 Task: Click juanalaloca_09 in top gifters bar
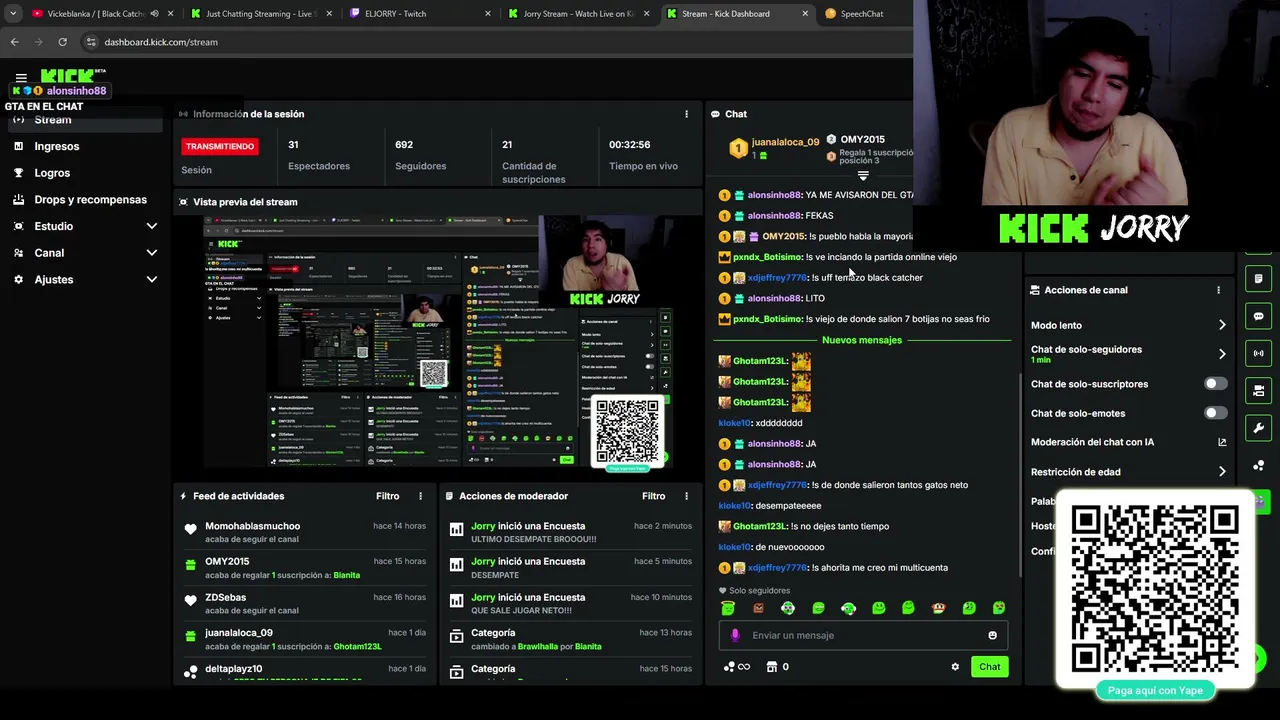click(x=785, y=142)
